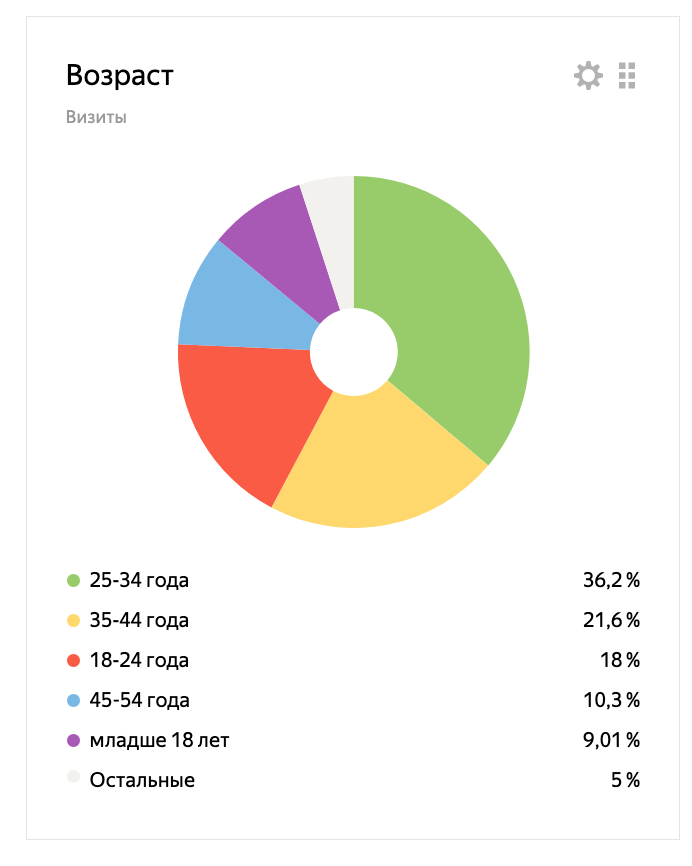Select the yellow pie chart slice
Viewport: 692px width, 866px height.
(x=380, y=460)
